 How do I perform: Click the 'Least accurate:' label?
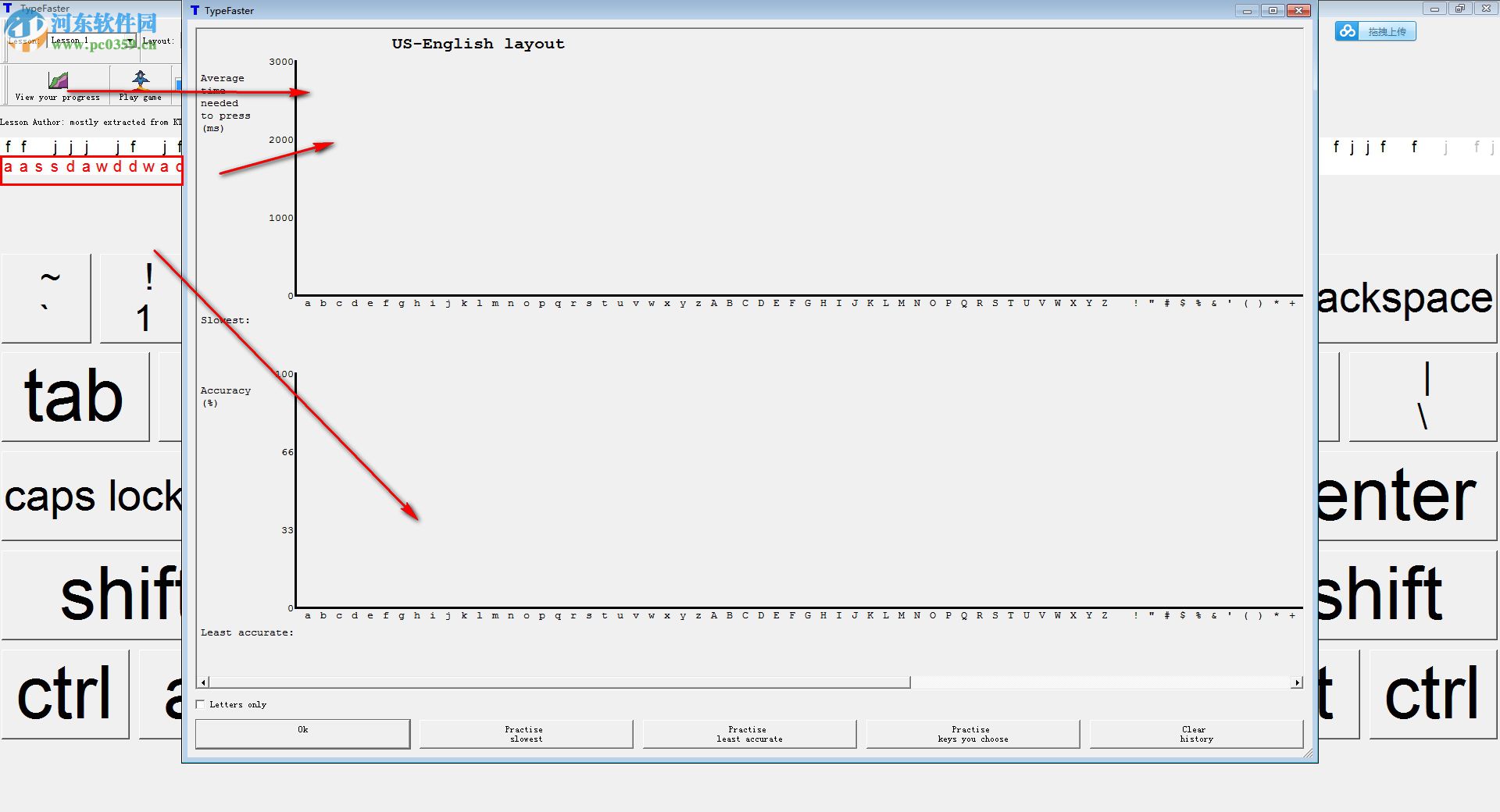point(247,632)
